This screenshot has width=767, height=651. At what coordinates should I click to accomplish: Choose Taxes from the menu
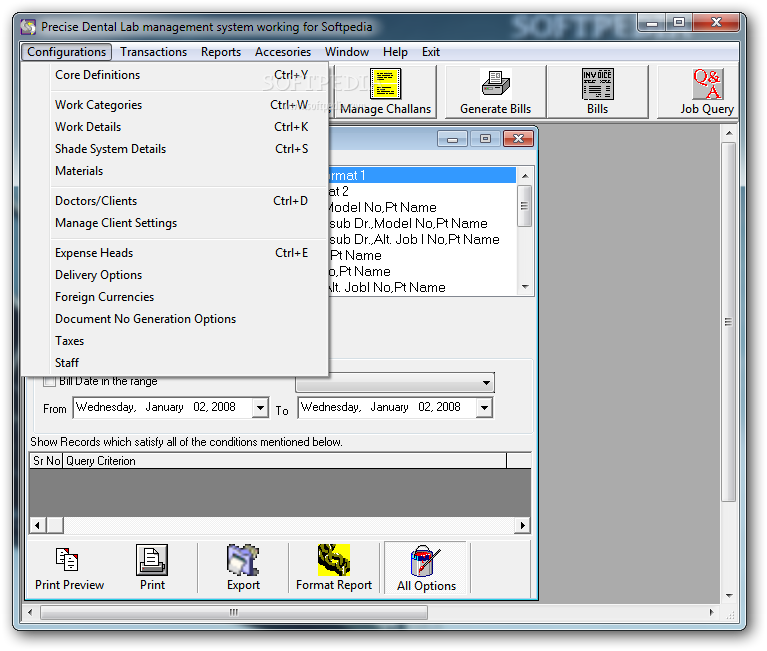click(175, 341)
